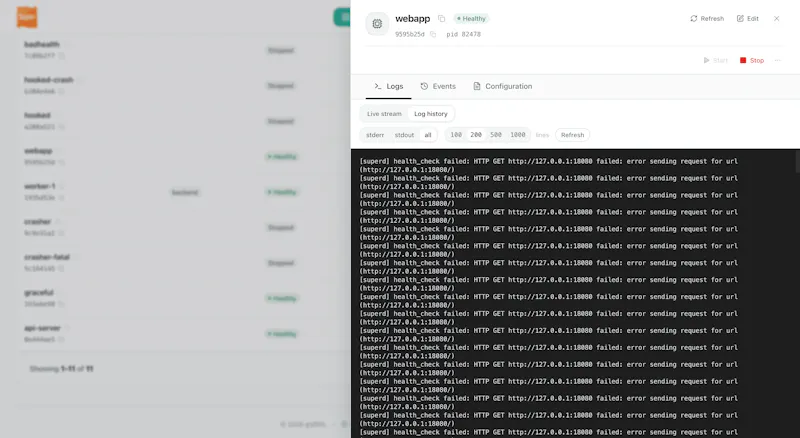Open the Edit process dialog
This screenshot has width=800, height=438.
(x=747, y=18)
